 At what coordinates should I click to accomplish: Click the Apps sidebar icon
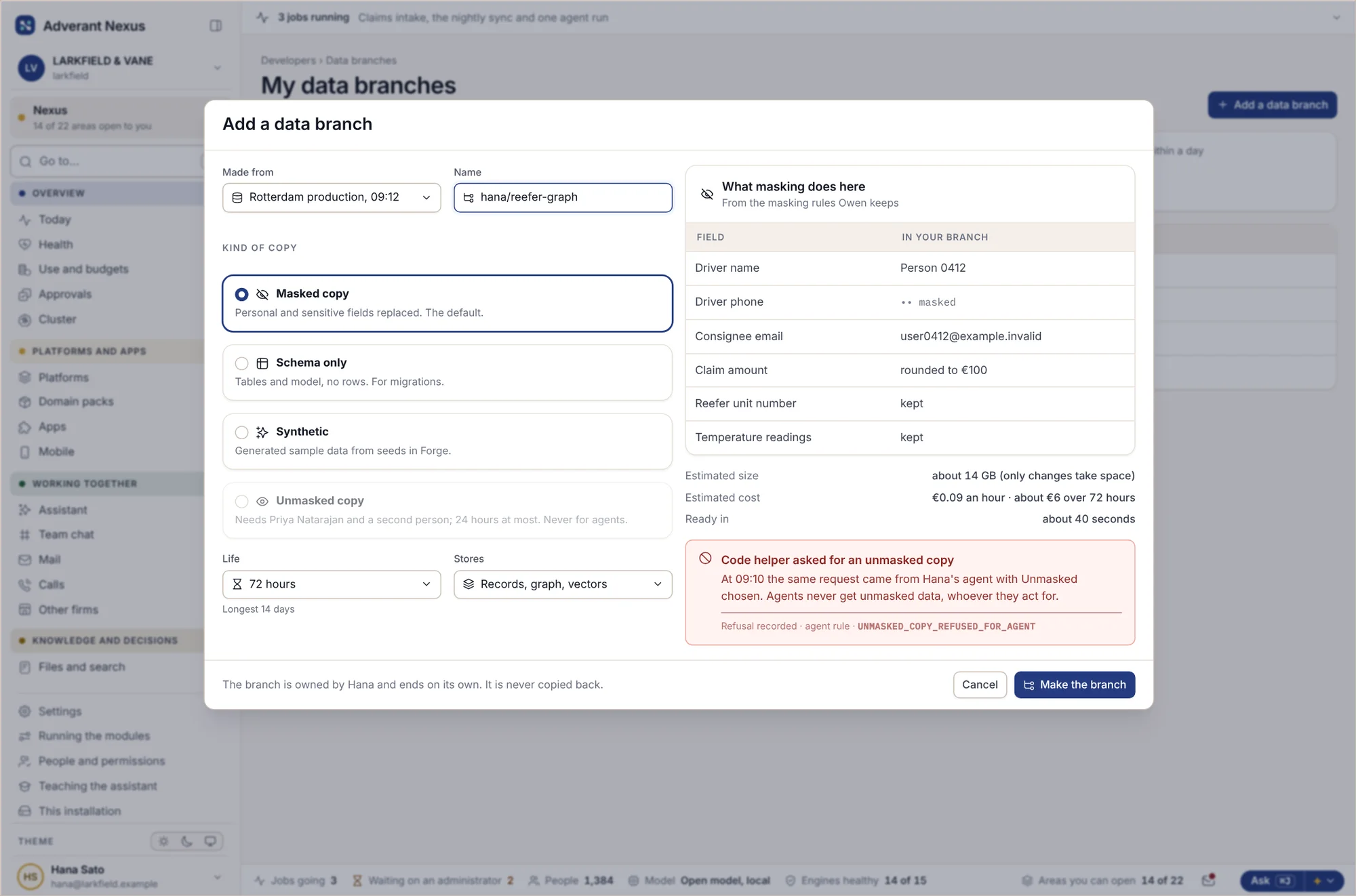pyautogui.click(x=25, y=427)
